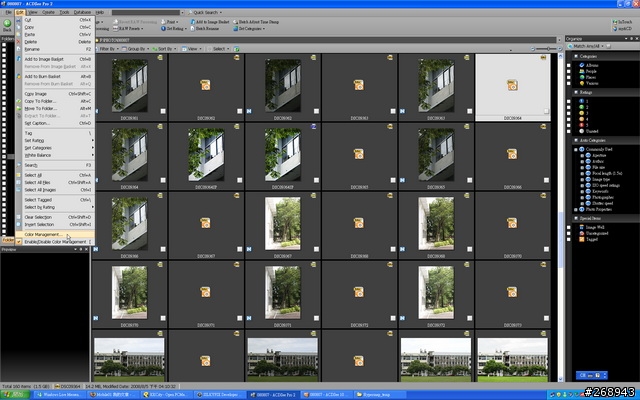Screen dimensions: 640x400
Task: Choose Select All from Edit menu
Action: [55, 175]
